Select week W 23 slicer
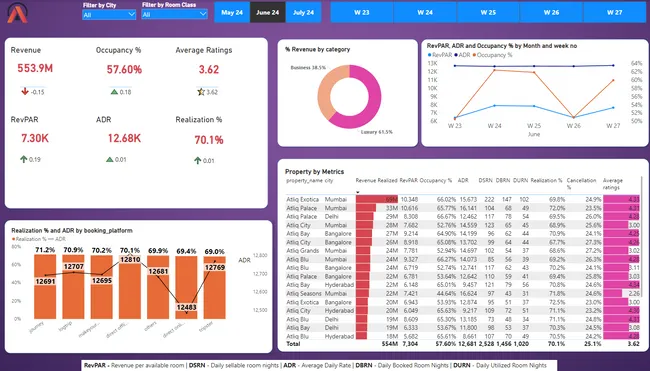This screenshot has width=650, height=371. pos(361,12)
